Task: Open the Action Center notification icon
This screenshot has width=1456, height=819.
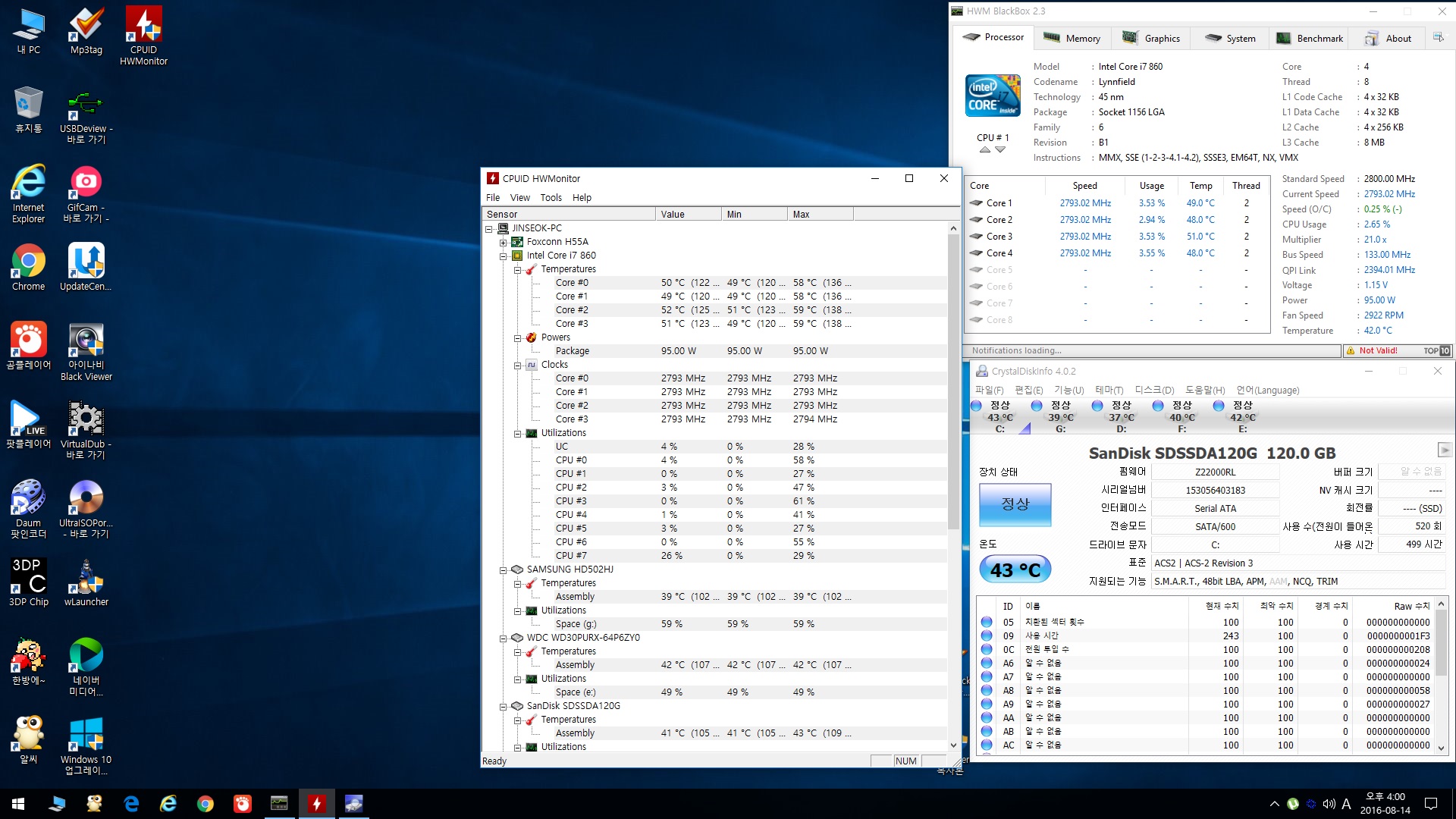Action: 1431,804
